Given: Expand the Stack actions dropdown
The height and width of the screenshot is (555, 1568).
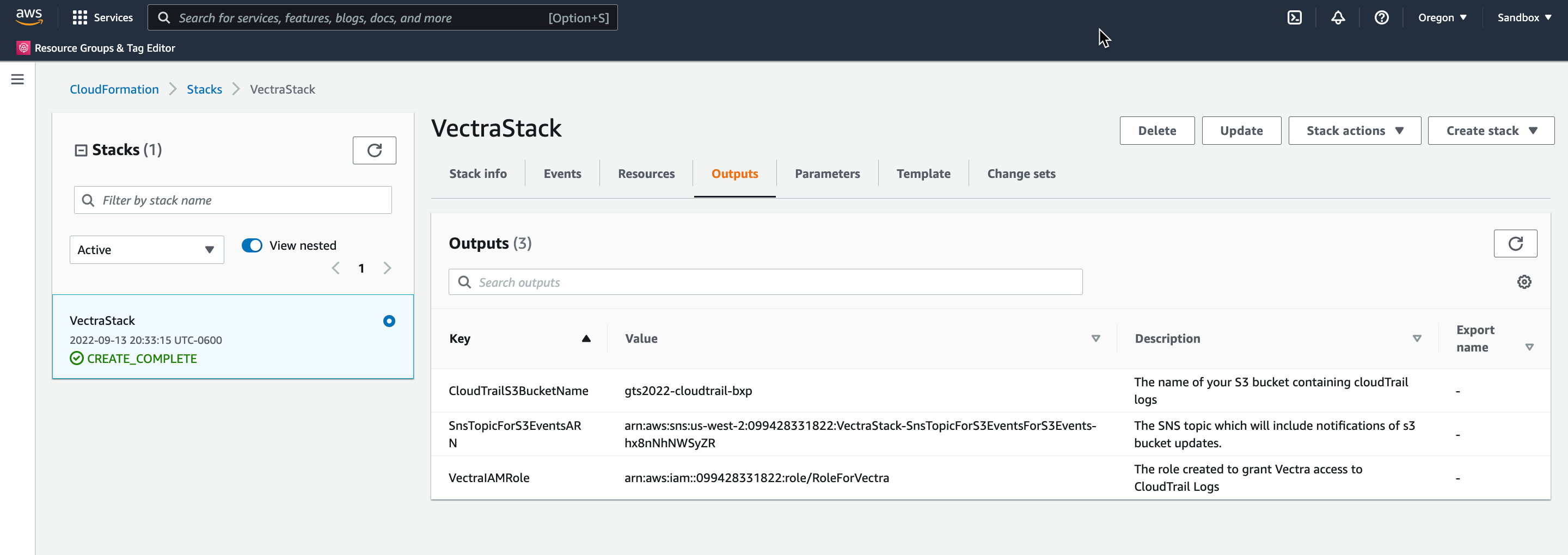Looking at the screenshot, I should point(1353,131).
